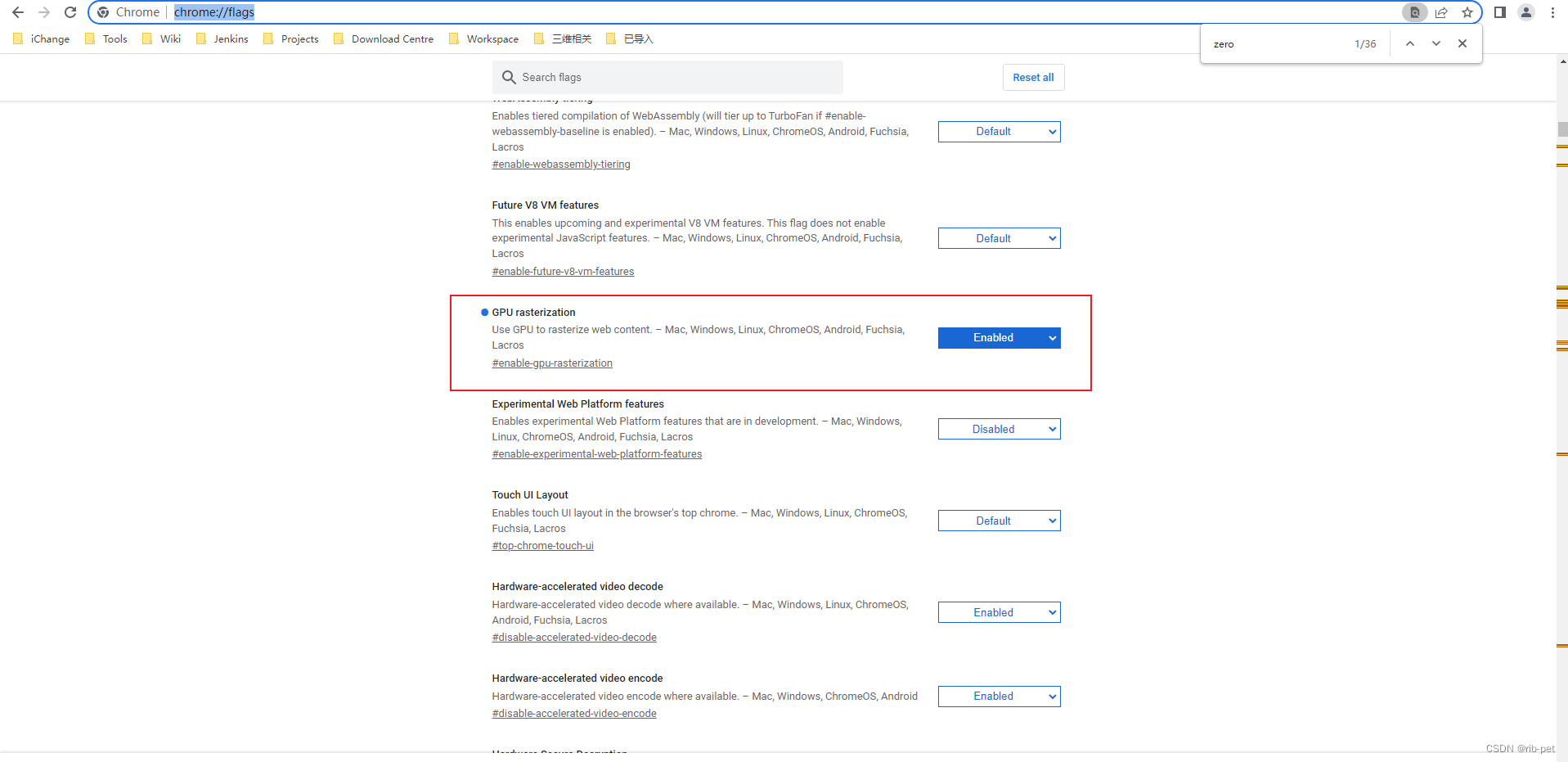Open the Workspace bookmark folder
This screenshot has height=762, width=1568.
click(483, 38)
